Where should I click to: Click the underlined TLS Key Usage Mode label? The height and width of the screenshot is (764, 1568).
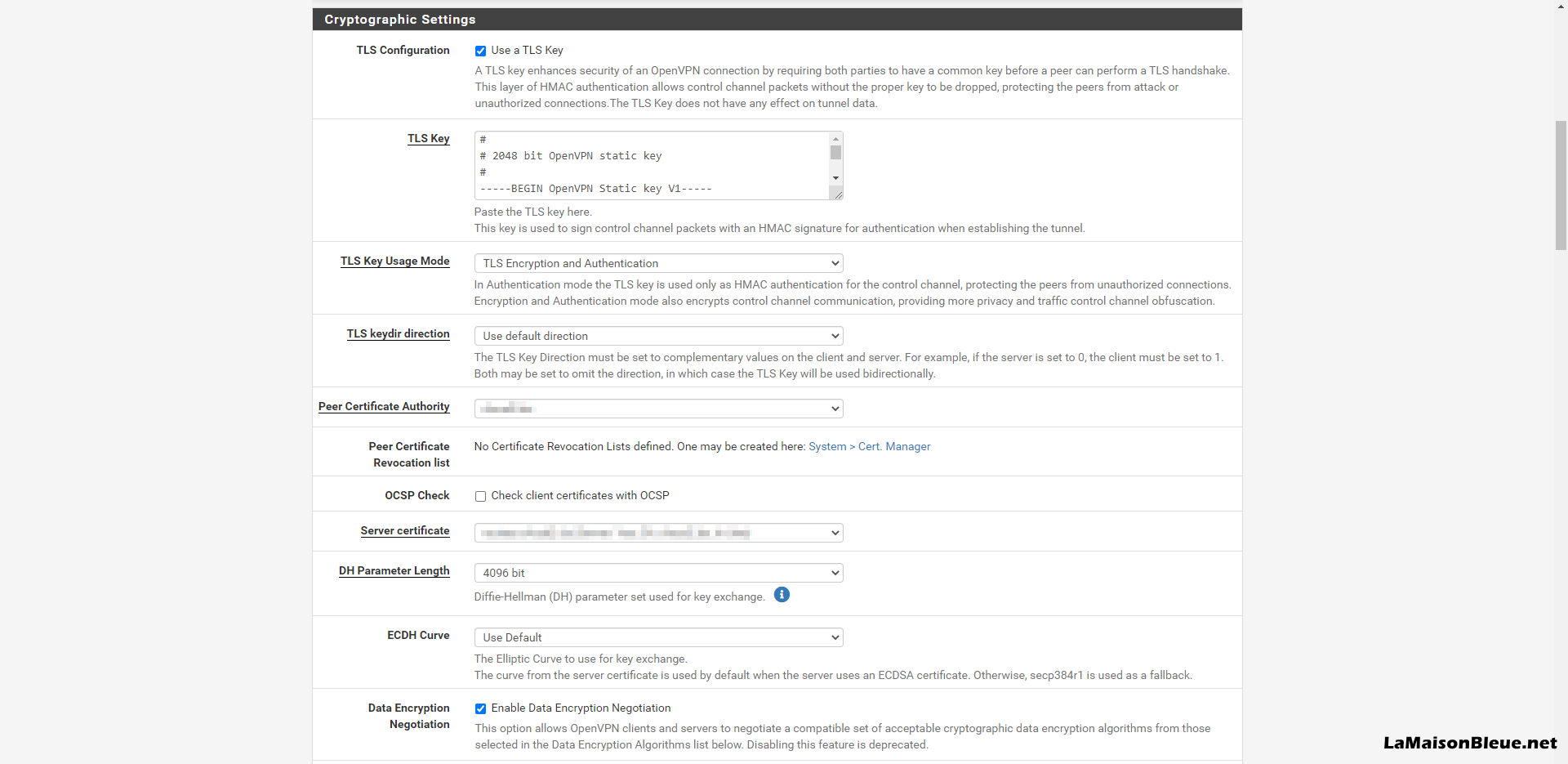tap(394, 261)
